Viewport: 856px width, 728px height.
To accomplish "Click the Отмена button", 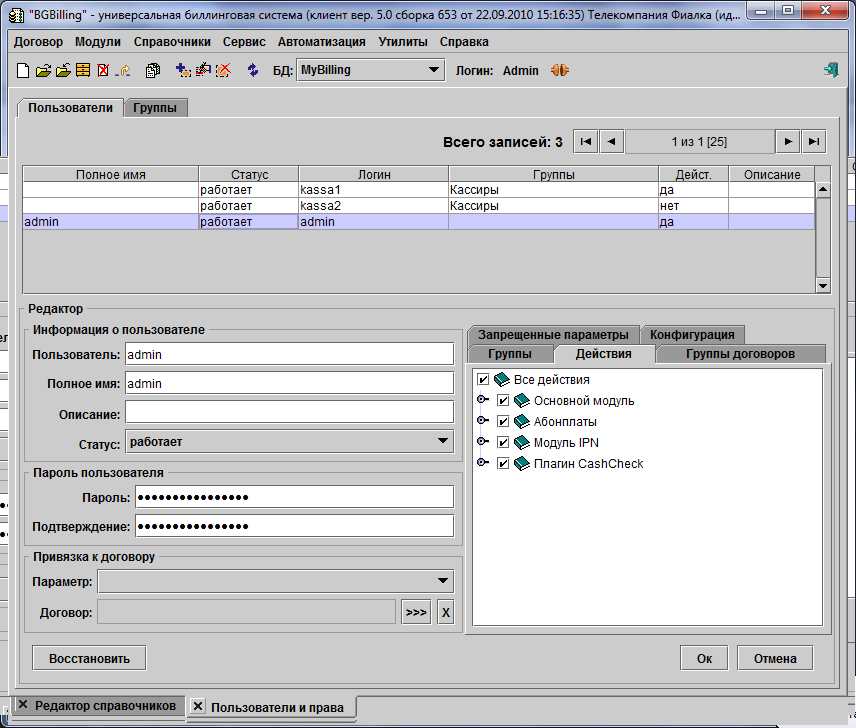I will coord(775,658).
